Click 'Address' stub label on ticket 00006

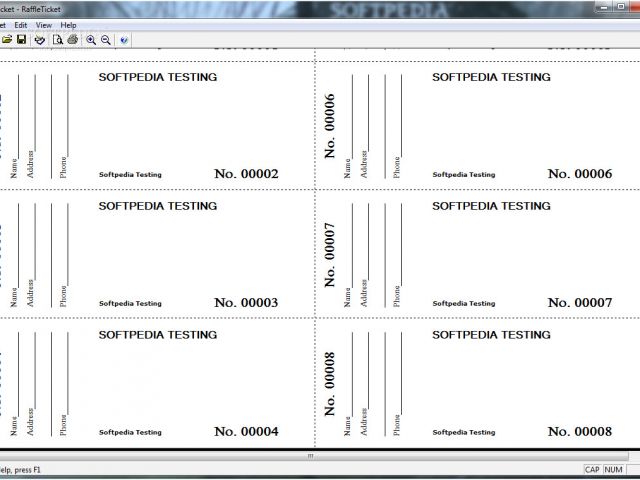click(364, 164)
